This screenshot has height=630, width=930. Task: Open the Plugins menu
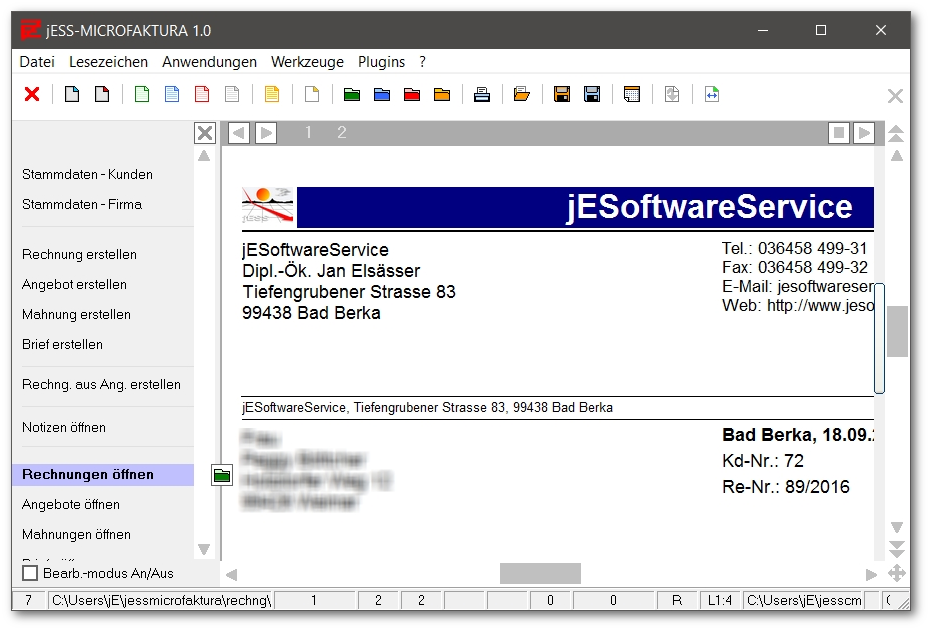(381, 62)
